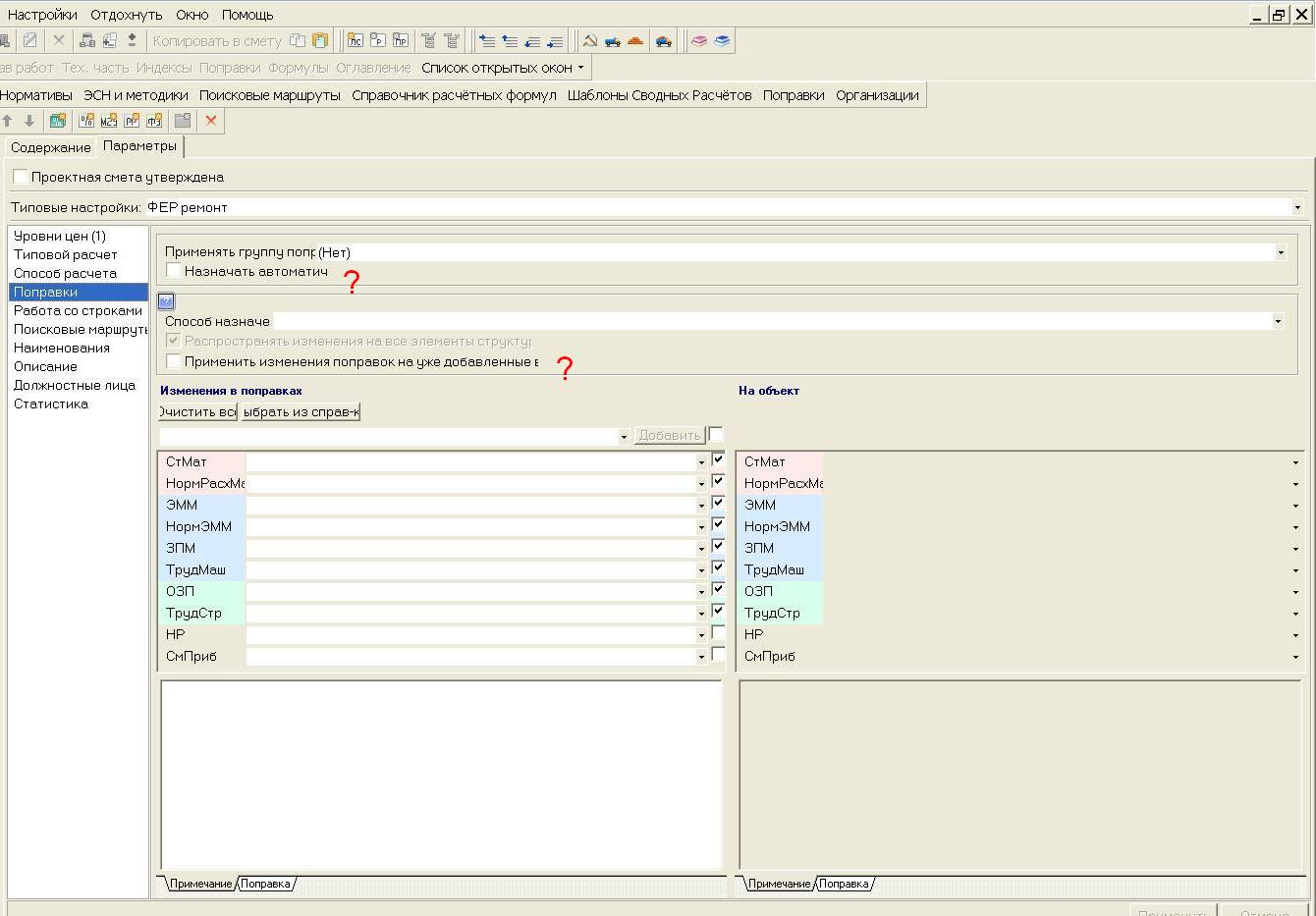Image resolution: width=1316 pixels, height=916 pixels.
Task: Click the red X delete icon in the lower toolbar
Action: [x=210, y=121]
